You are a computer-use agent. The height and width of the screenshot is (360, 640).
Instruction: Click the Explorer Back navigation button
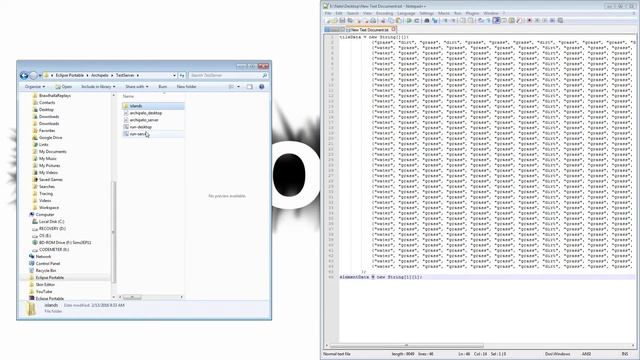point(24,76)
